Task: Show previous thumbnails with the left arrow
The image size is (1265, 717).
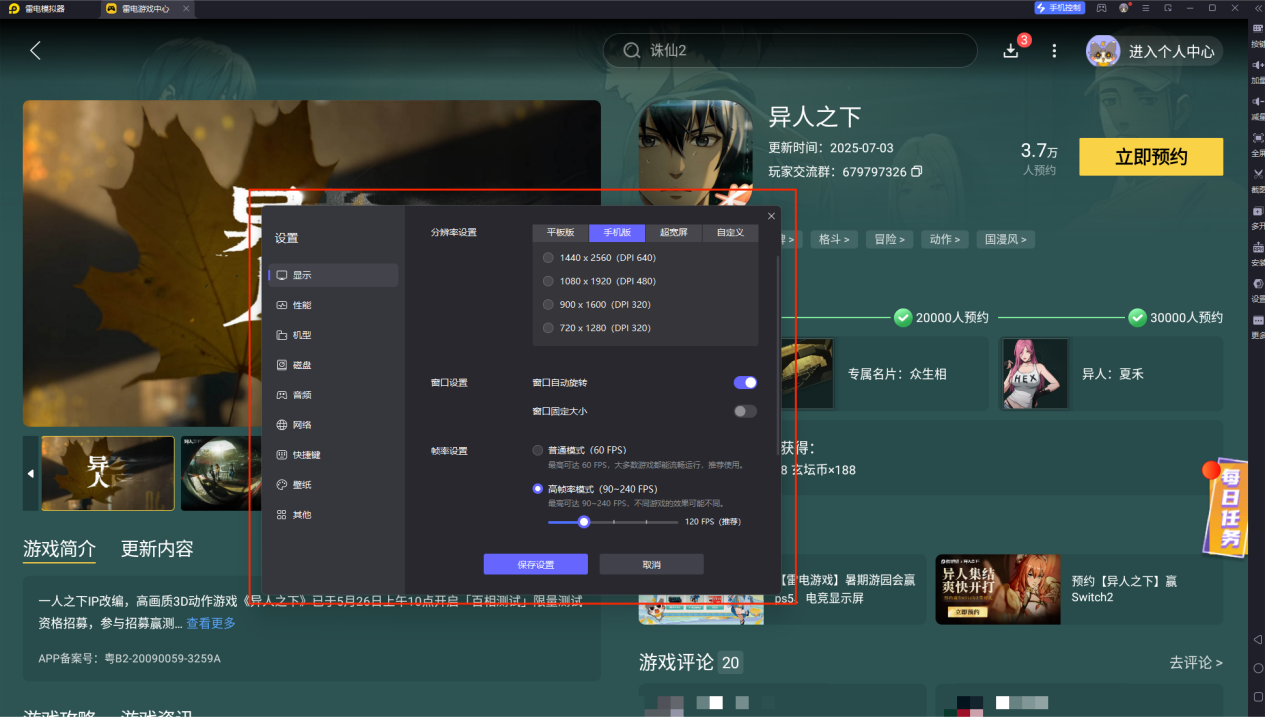Action: pos(30,473)
